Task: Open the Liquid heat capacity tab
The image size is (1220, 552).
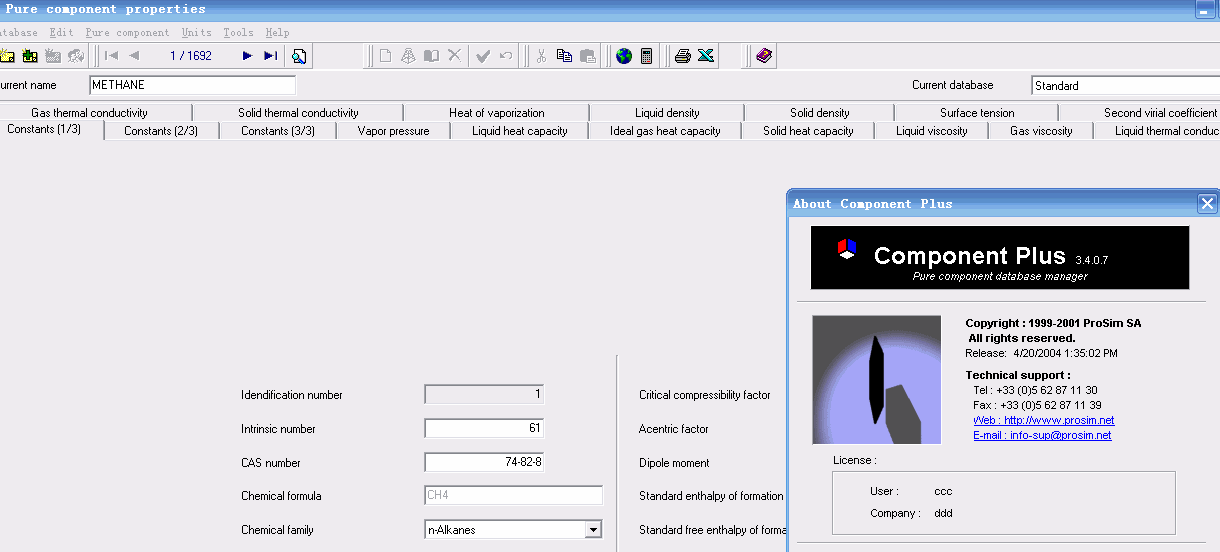Action: 520,131
